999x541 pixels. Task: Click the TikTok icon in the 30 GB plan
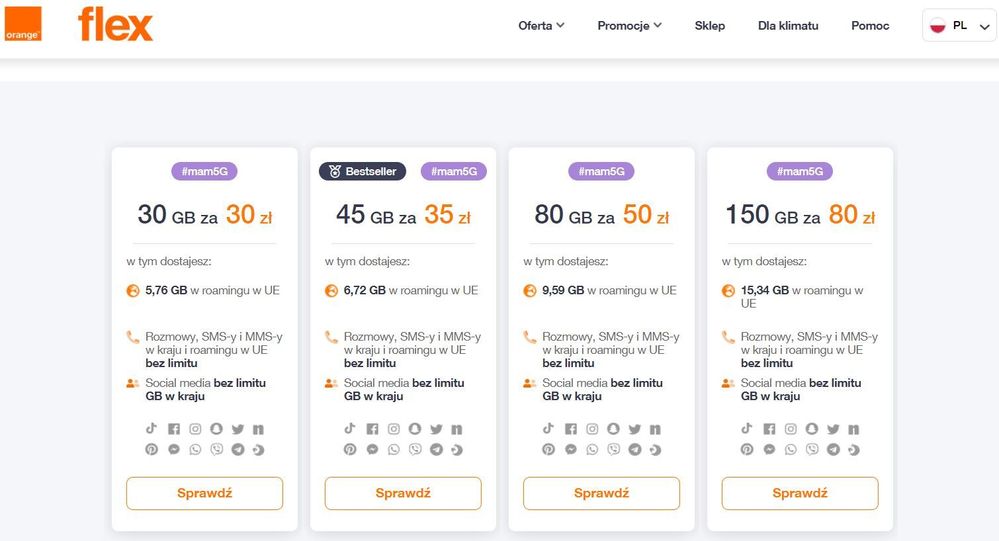click(x=152, y=429)
